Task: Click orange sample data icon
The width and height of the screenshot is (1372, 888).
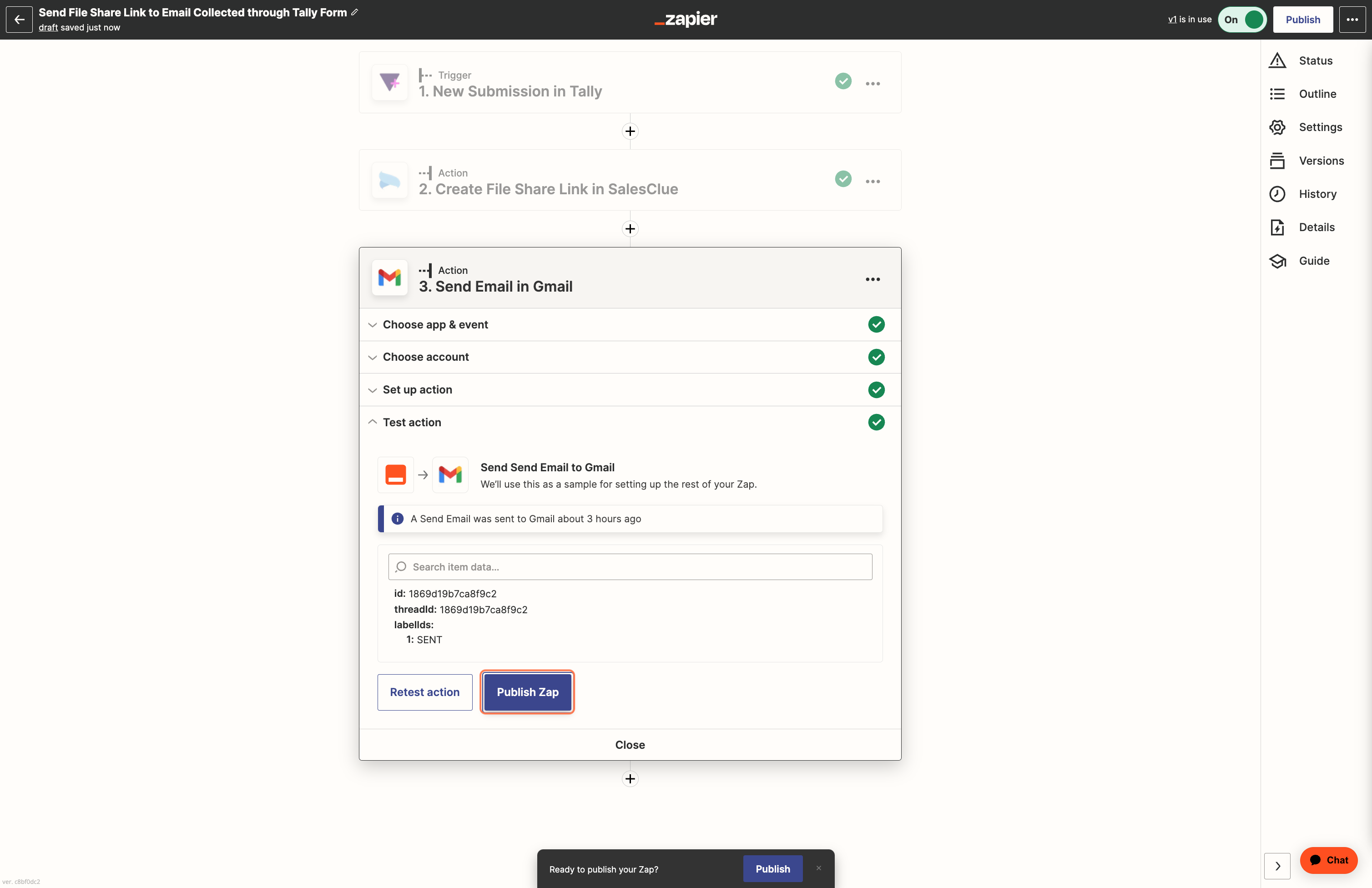Action: tap(395, 475)
